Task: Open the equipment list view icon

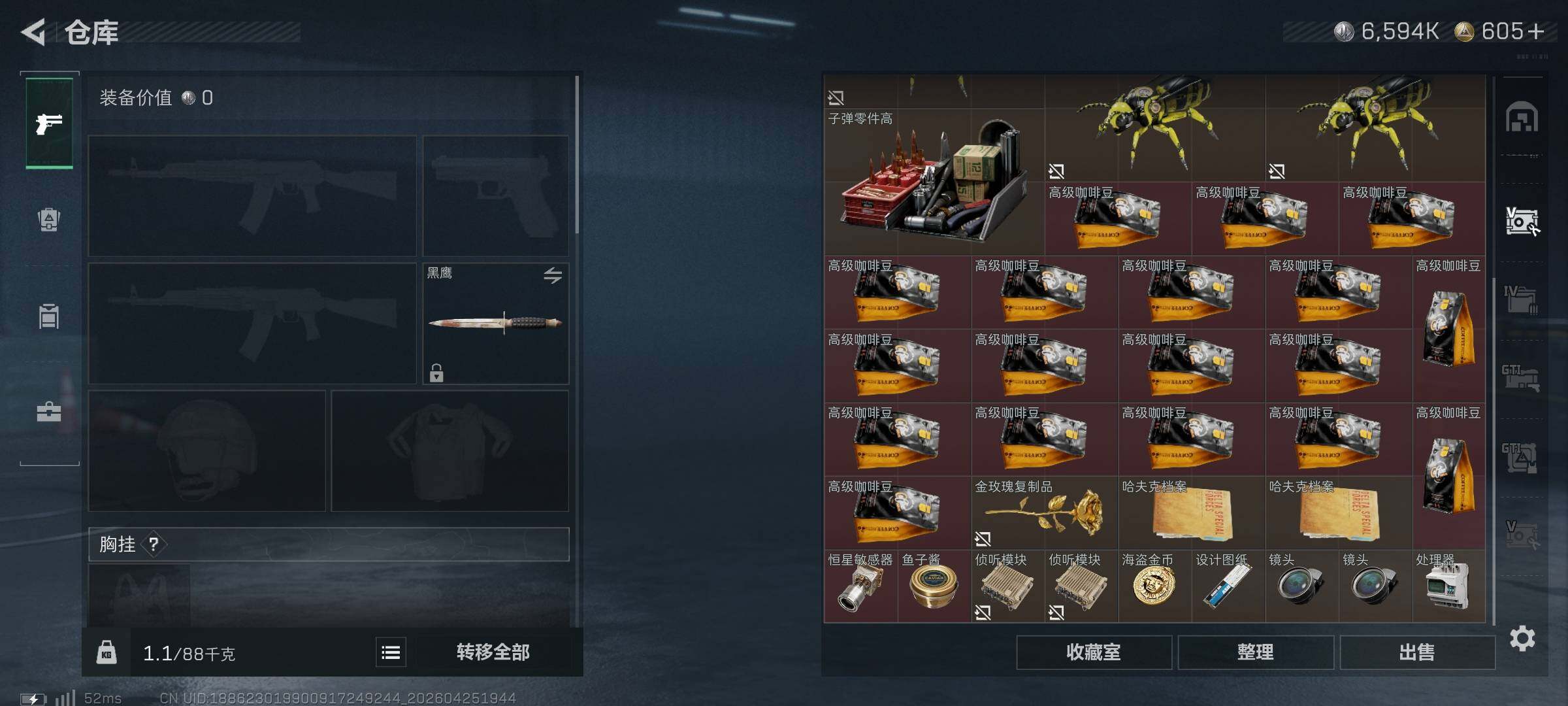Action: coord(391,652)
